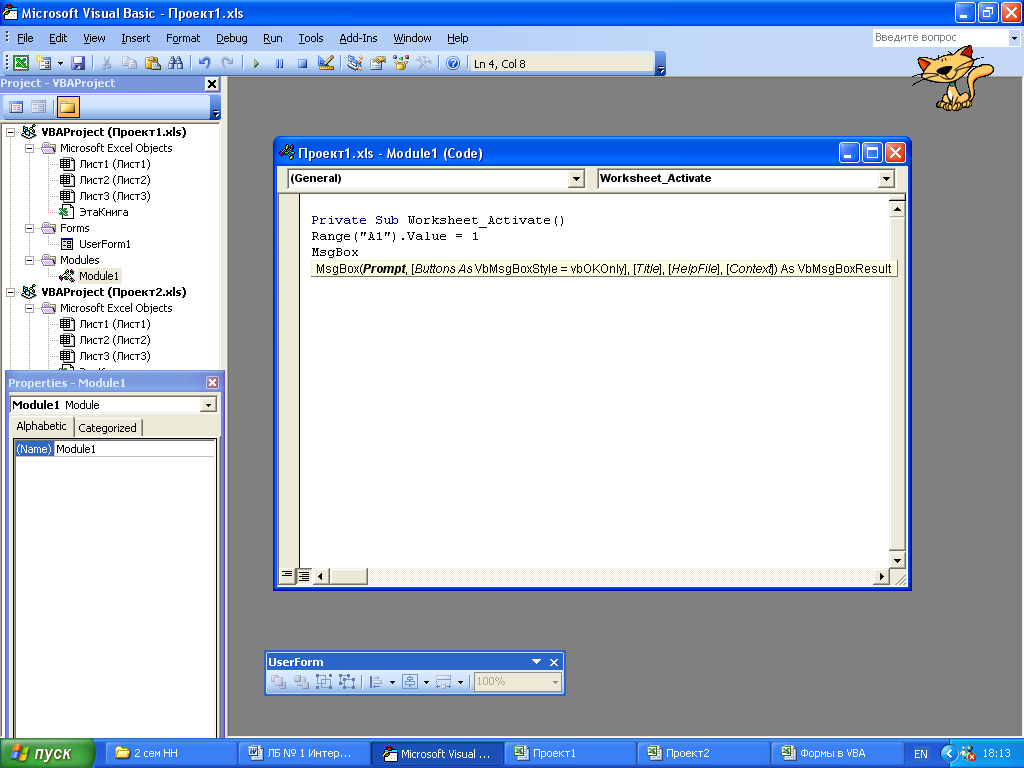This screenshot has height=768, width=1024.
Task: Open the Add-Ins menu
Action: click(x=358, y=38)
